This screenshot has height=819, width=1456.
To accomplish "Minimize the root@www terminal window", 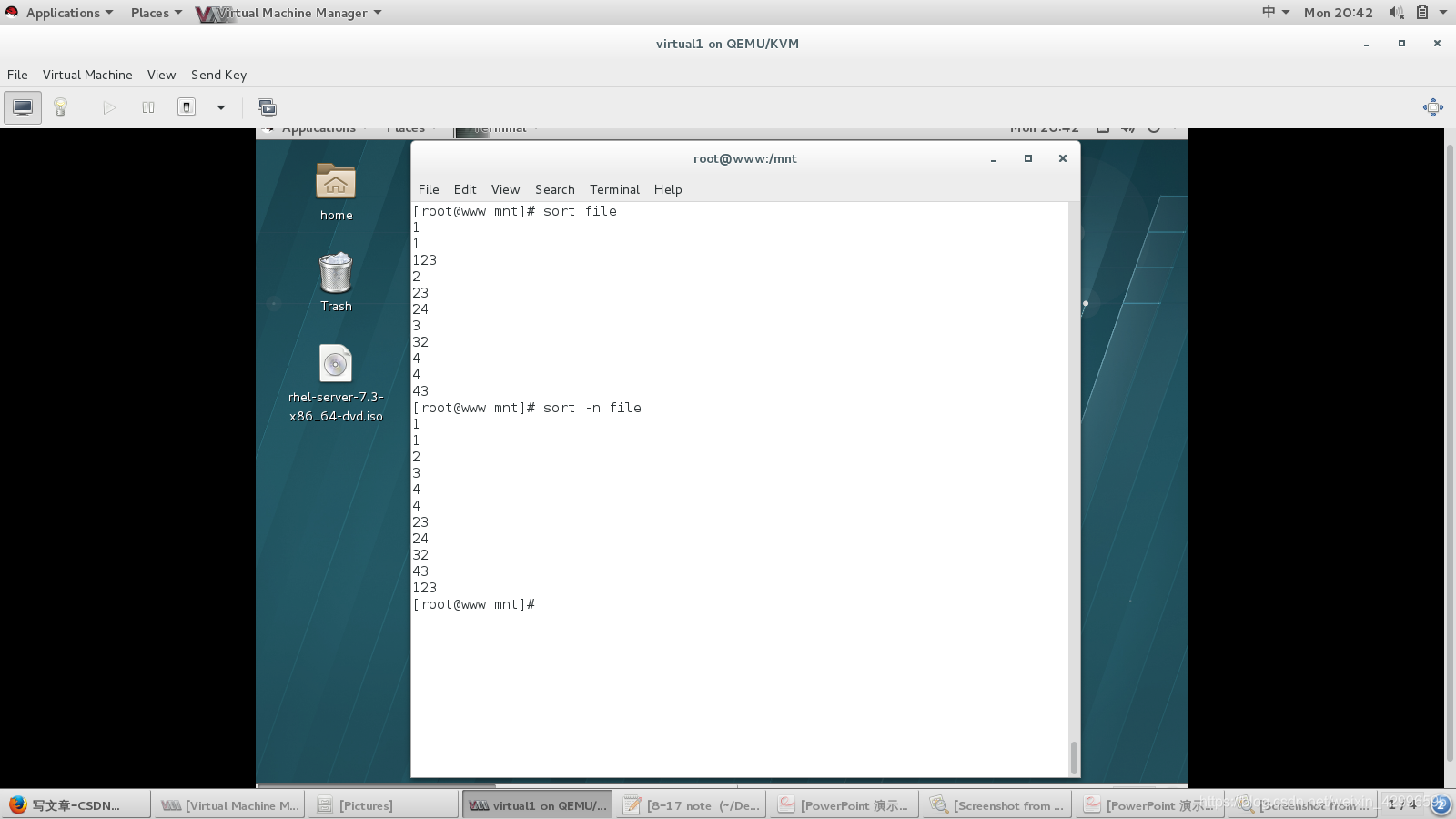I will pos(994,158).
